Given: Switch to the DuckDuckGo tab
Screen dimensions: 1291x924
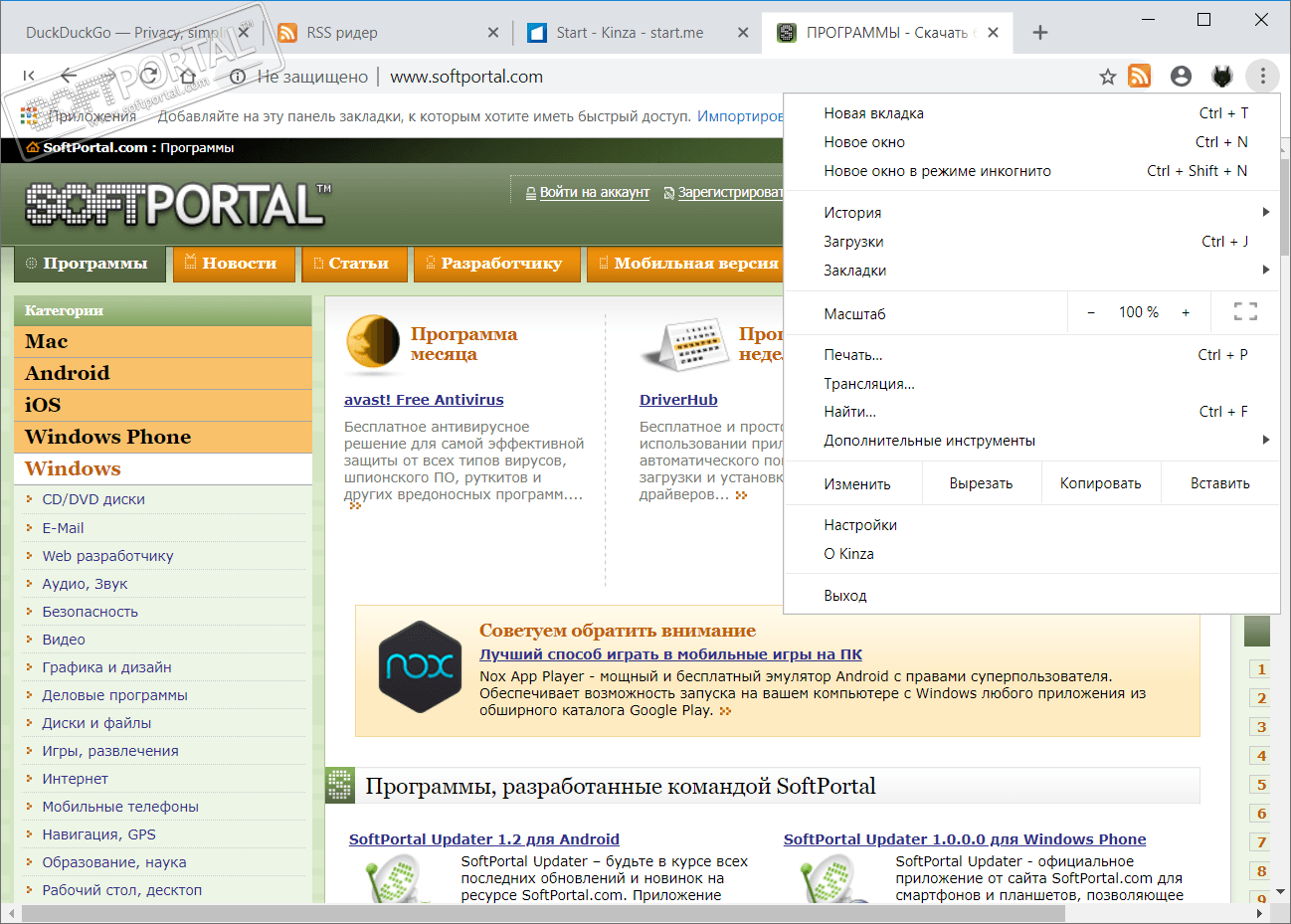Looking at the screenshot, I should click(x=123, y=33).
